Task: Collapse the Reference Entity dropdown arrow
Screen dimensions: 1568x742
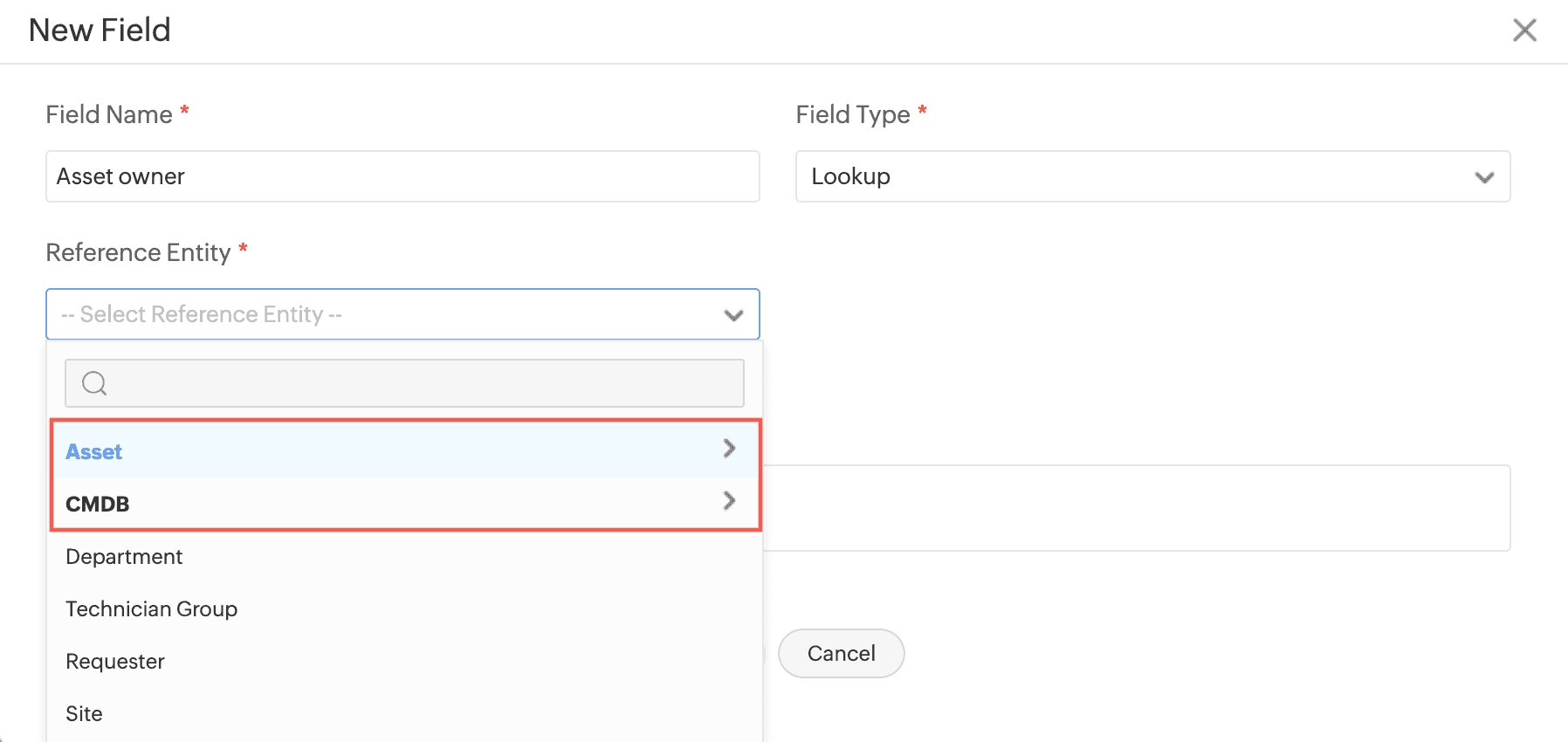Action: (733, 315)
